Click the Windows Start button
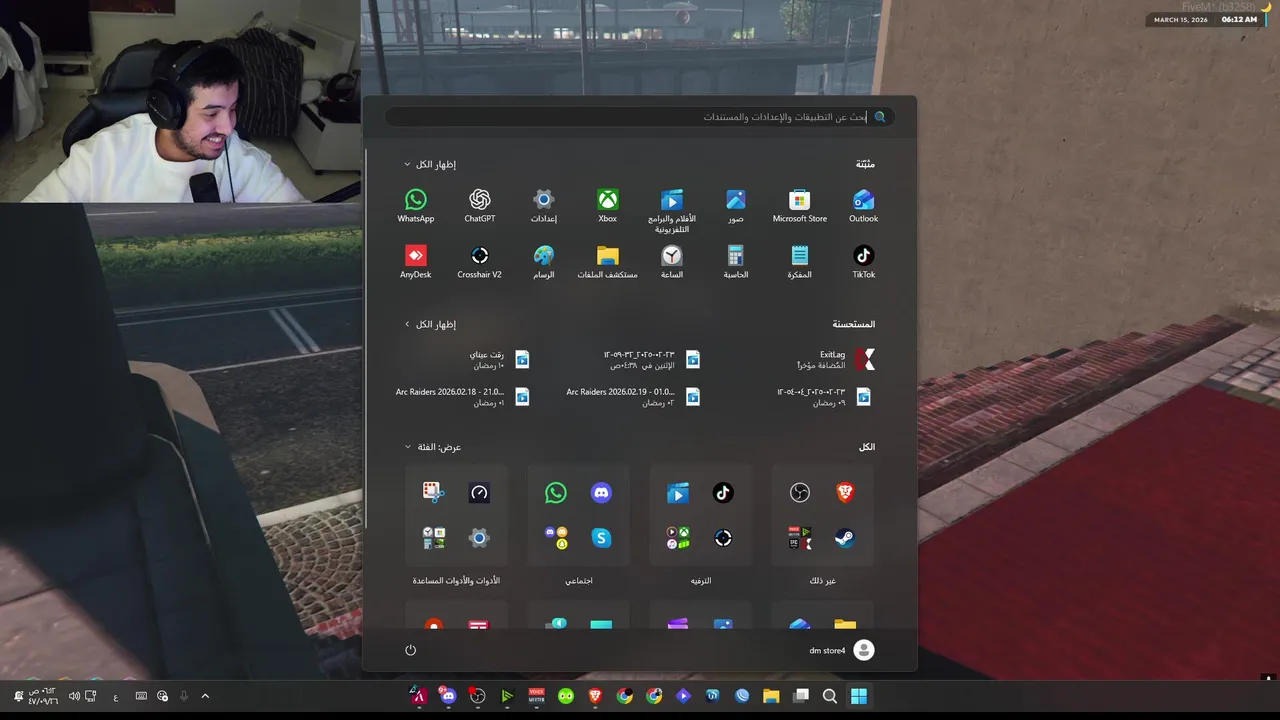 (x=859, y=696)
